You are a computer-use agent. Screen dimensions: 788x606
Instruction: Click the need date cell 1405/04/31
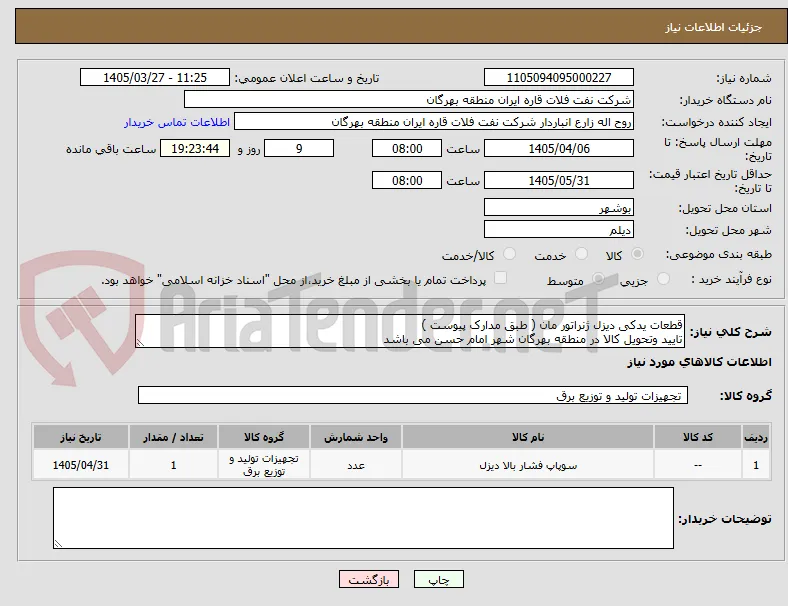81,465
